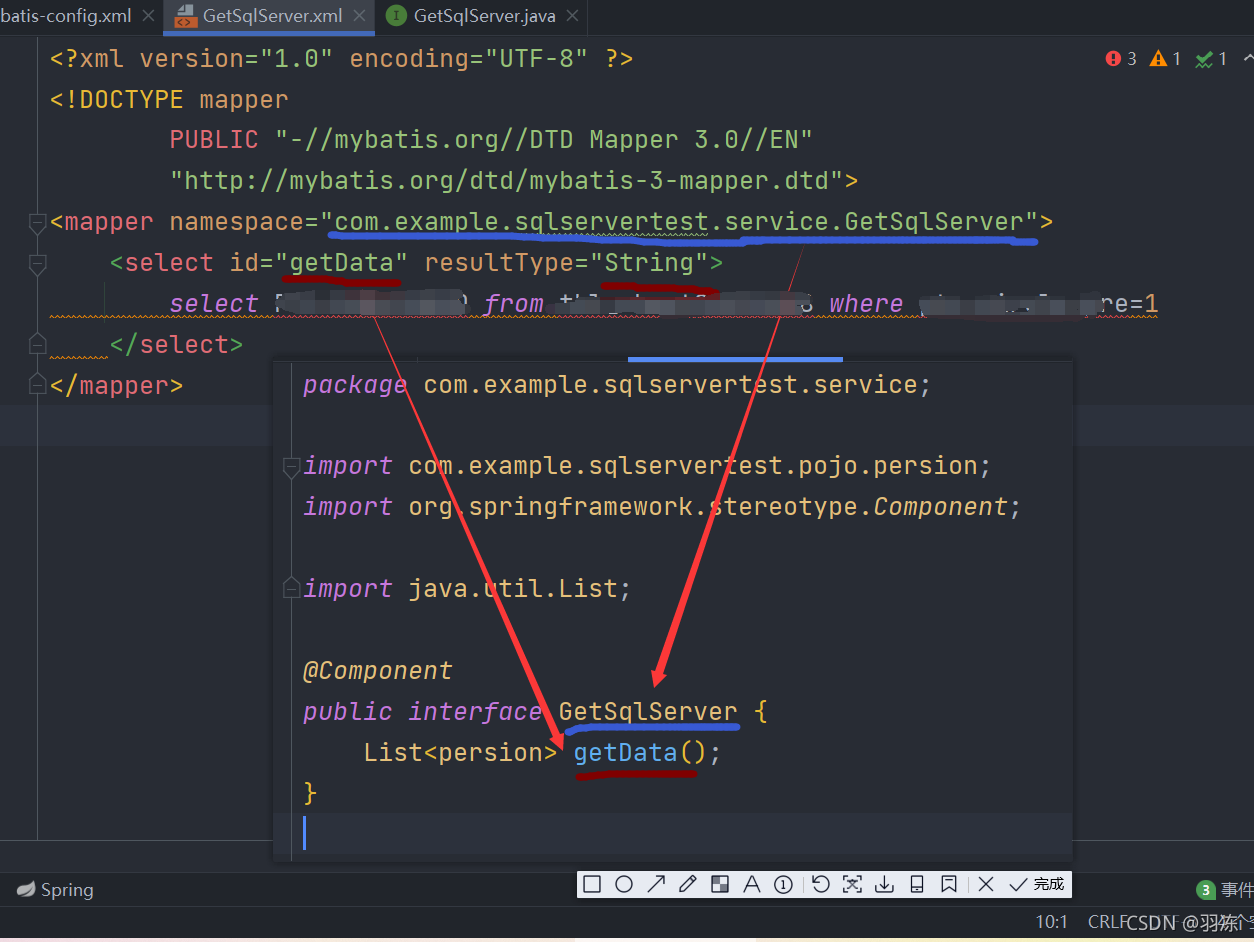Click the fold marker at closing select tag

(37, 345)
